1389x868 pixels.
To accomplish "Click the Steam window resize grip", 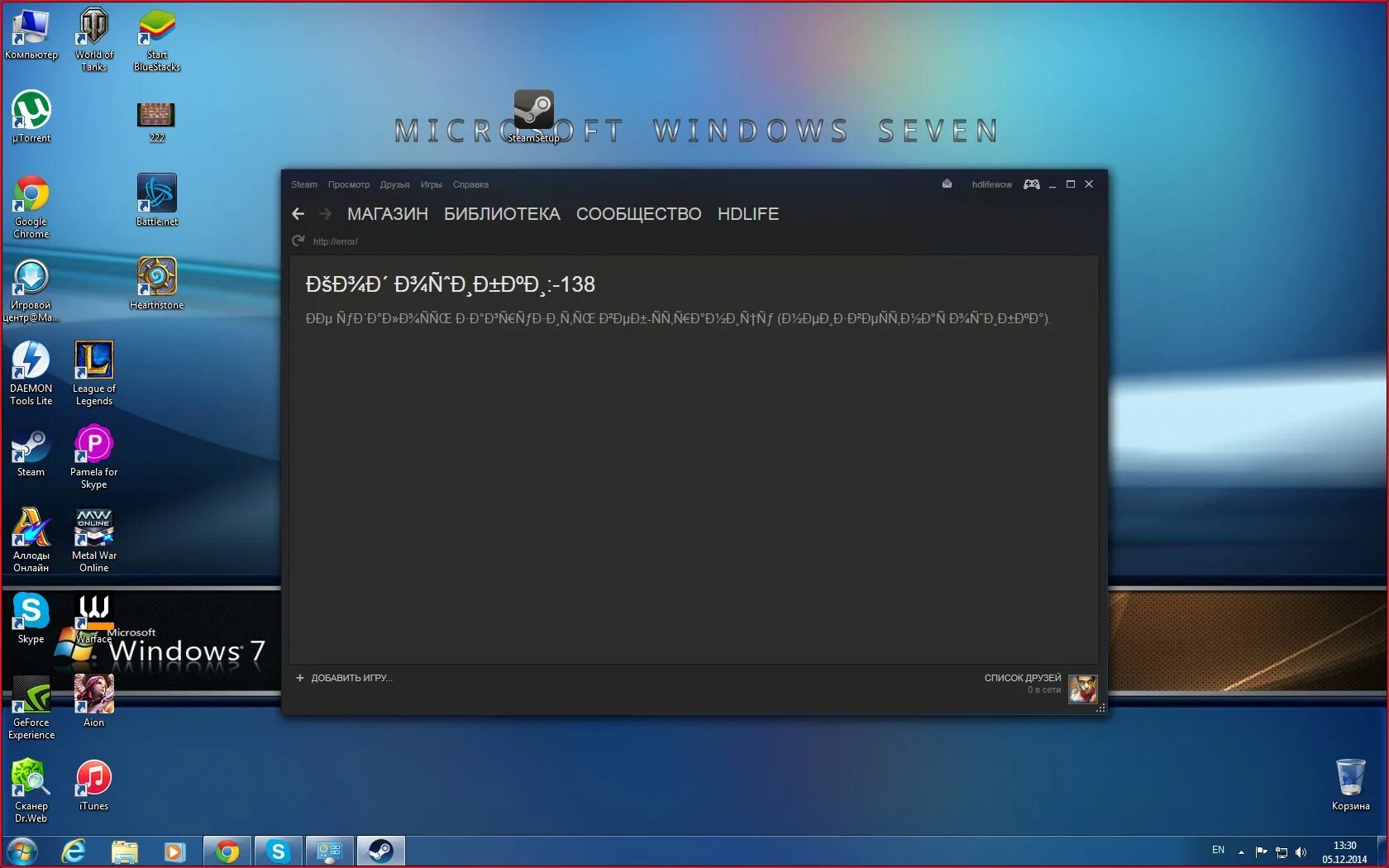I will click(x=1100, y=708).
